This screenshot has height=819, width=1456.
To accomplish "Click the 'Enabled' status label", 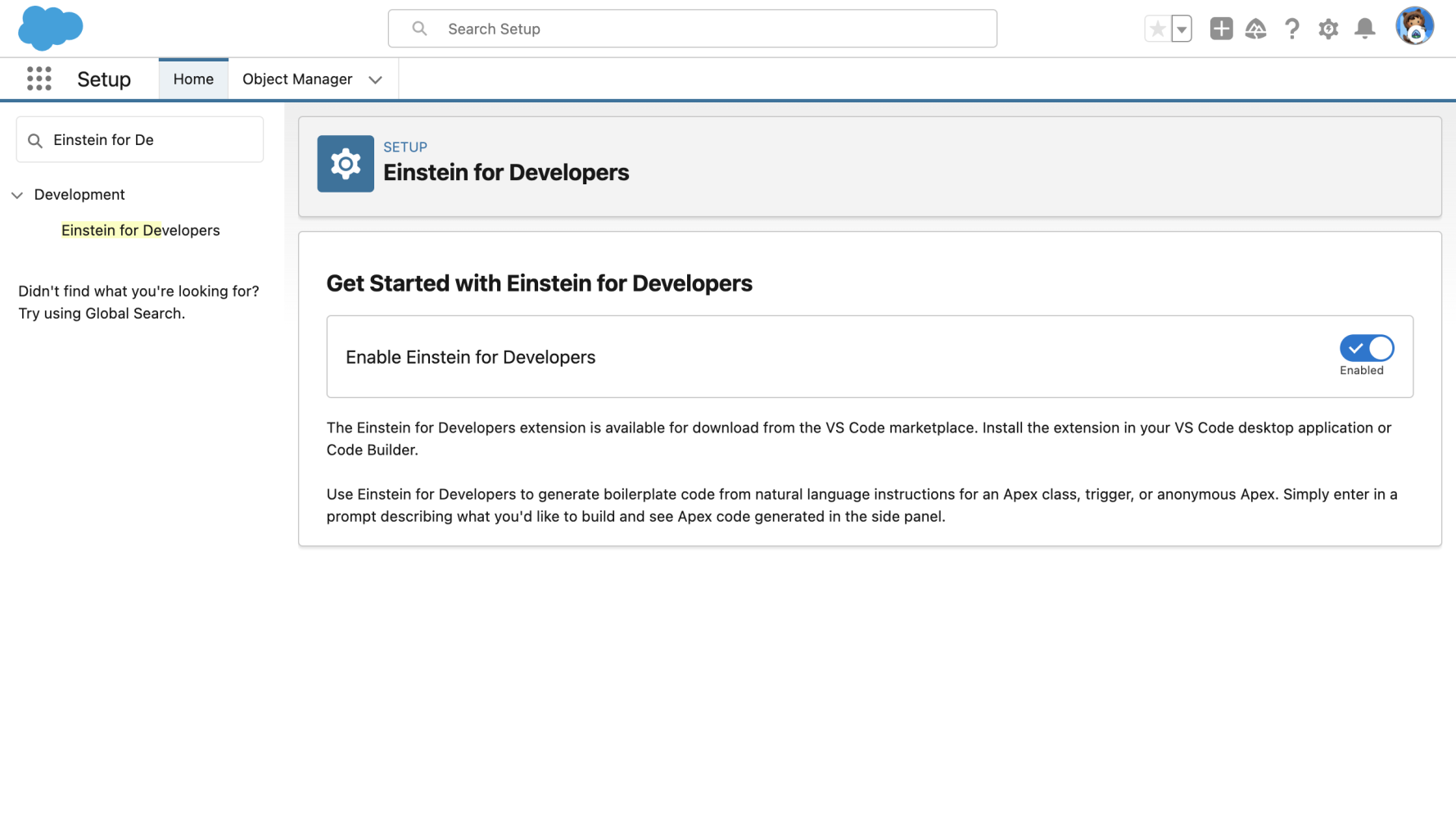I will point(1362,370).
